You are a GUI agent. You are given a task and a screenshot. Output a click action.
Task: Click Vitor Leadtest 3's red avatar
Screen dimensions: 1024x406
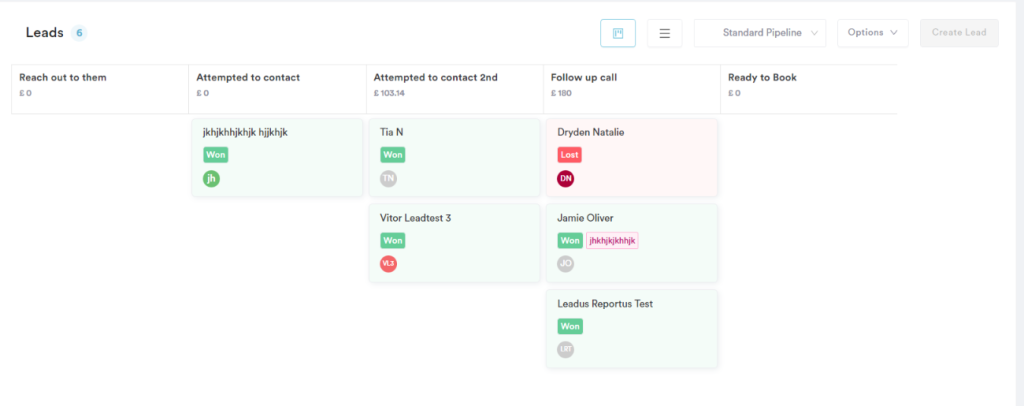click(388, 264)
